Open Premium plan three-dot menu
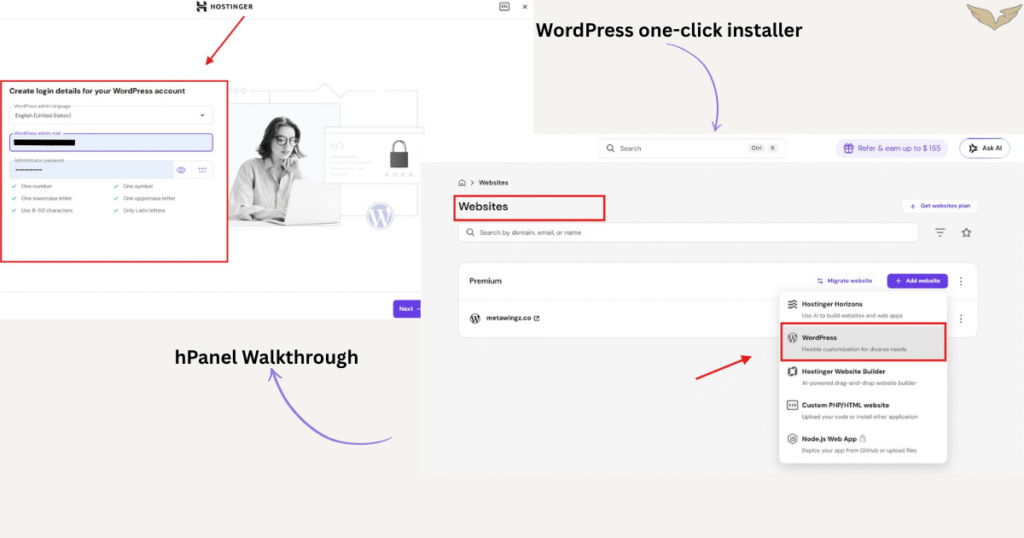The width and height of the screenshot is (1024, 538). pos(961,281)
